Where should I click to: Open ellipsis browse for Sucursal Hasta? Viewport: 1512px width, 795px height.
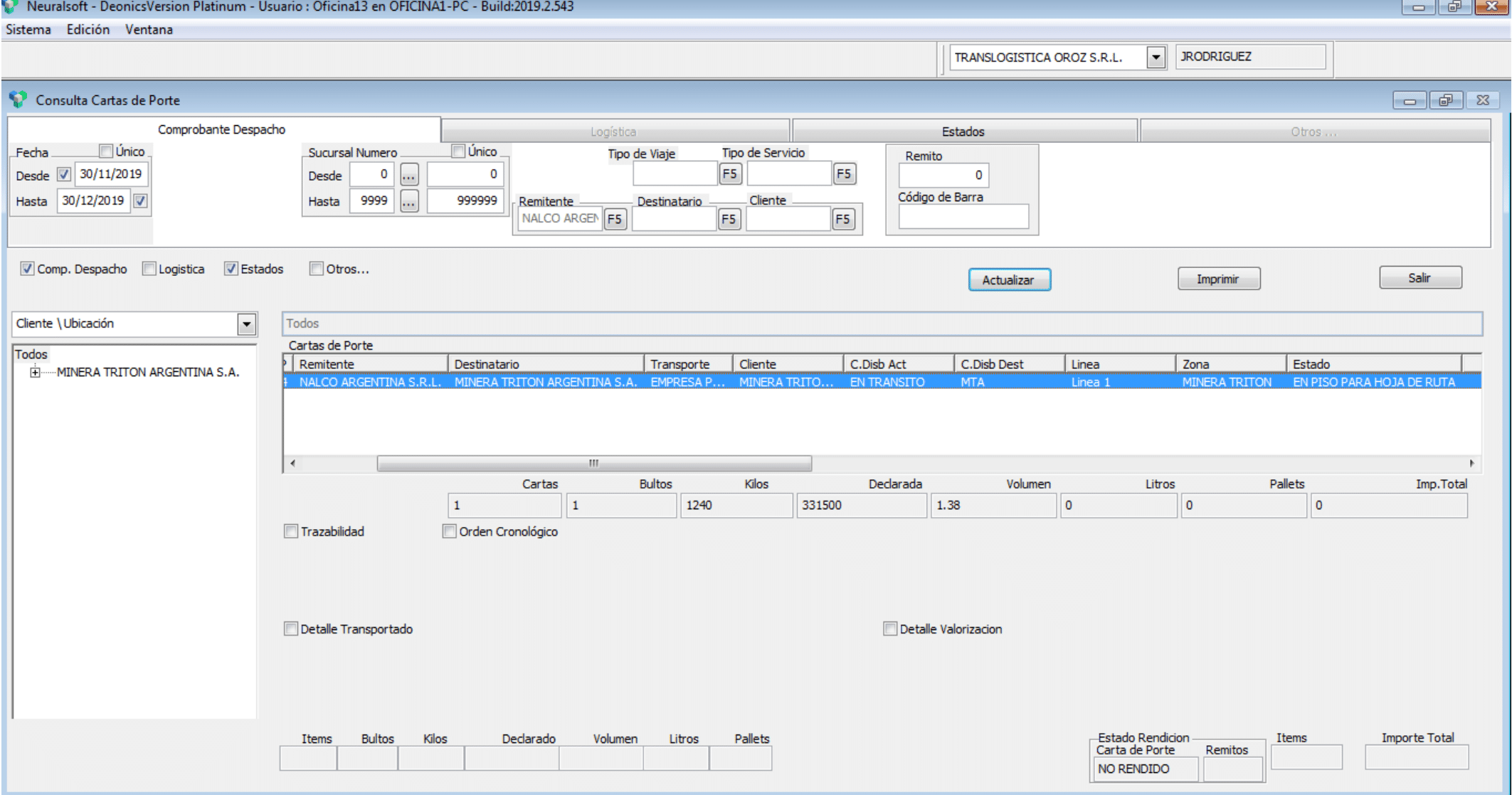(409, 201)
